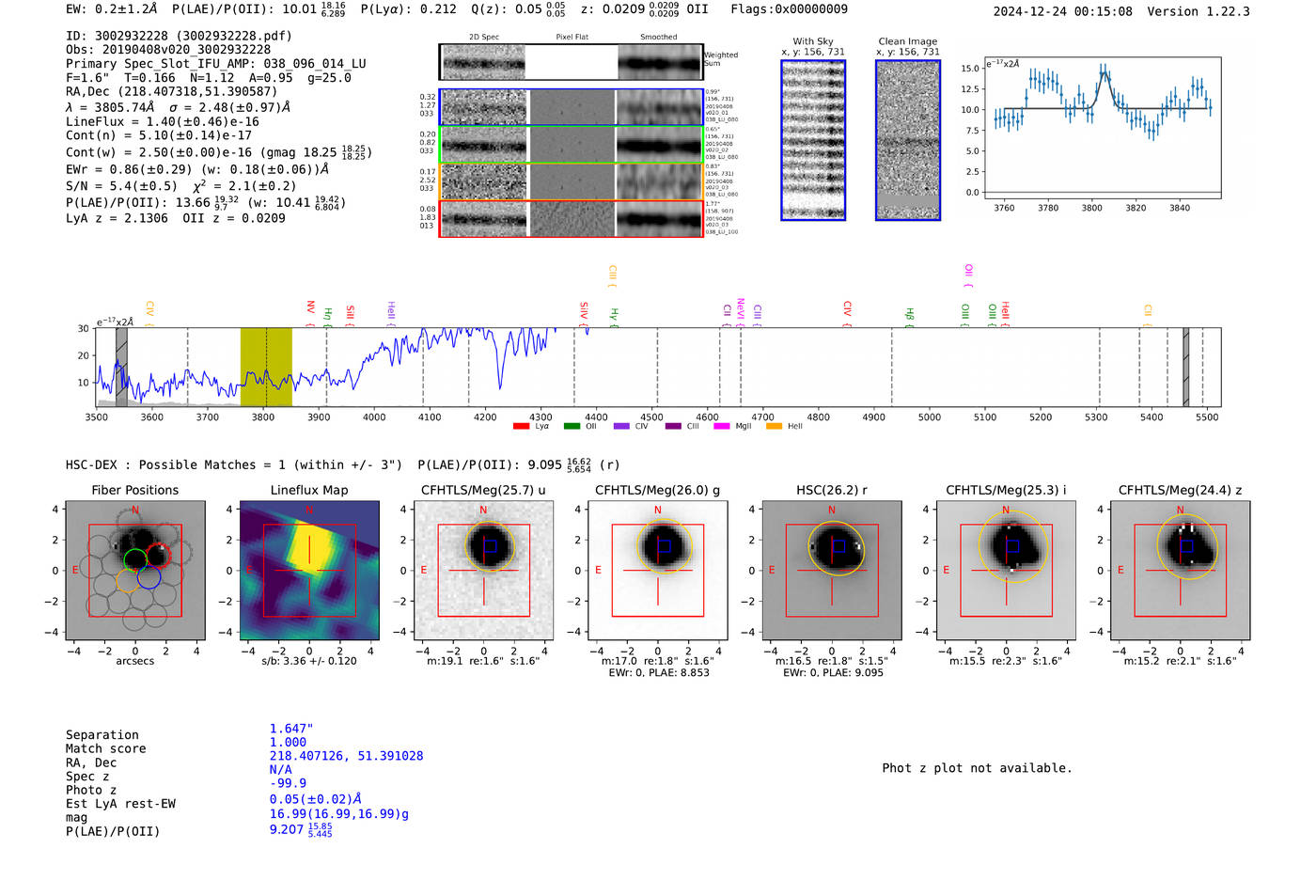Click 'Phot z plot not available.' message

coord(977,768)
